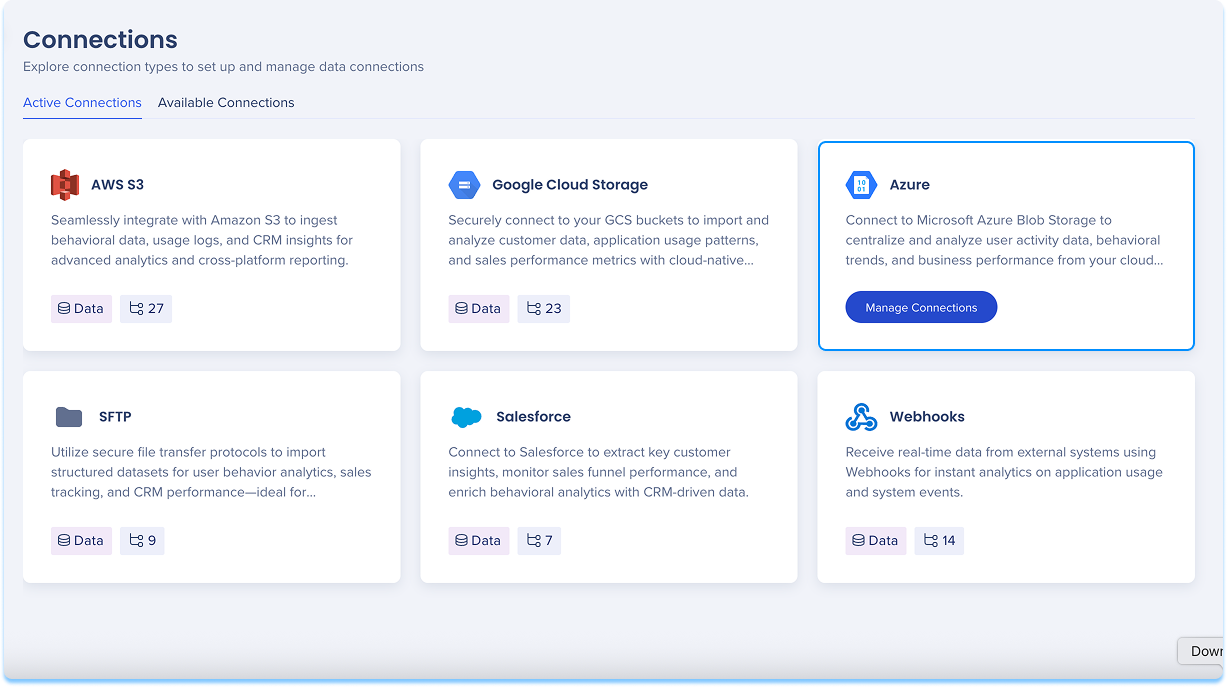The height and width of the screenshot is (687, 1227).
Task: Click the Azure description 'Connect to Microsoft Azure Blob'
Action: [1005, 240]
